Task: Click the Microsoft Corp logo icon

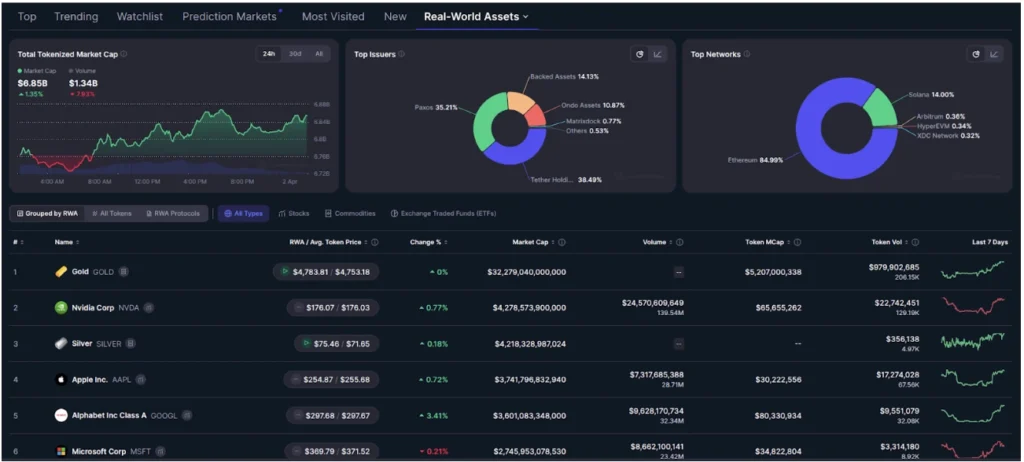Action: click(x=60, y=451)
